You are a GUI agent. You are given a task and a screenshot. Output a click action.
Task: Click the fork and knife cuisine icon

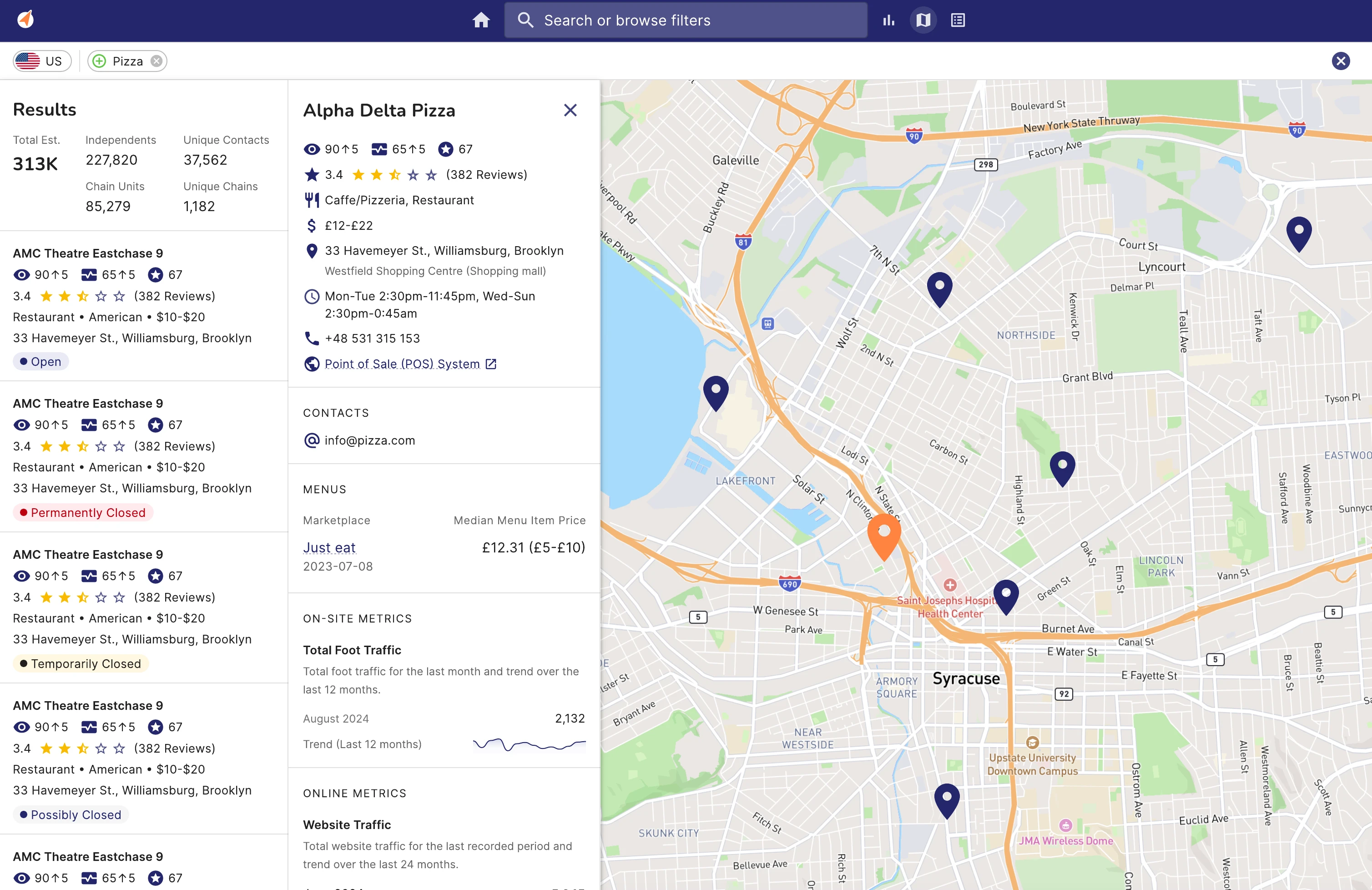[x=311, y=200]
